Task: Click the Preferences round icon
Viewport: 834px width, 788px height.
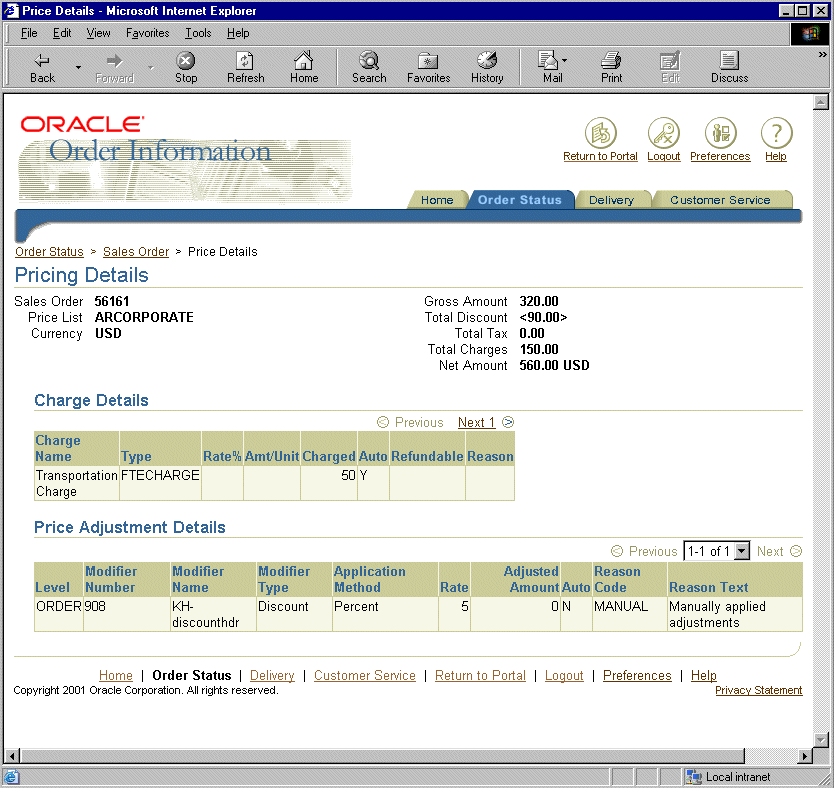Action: [720, 132]
